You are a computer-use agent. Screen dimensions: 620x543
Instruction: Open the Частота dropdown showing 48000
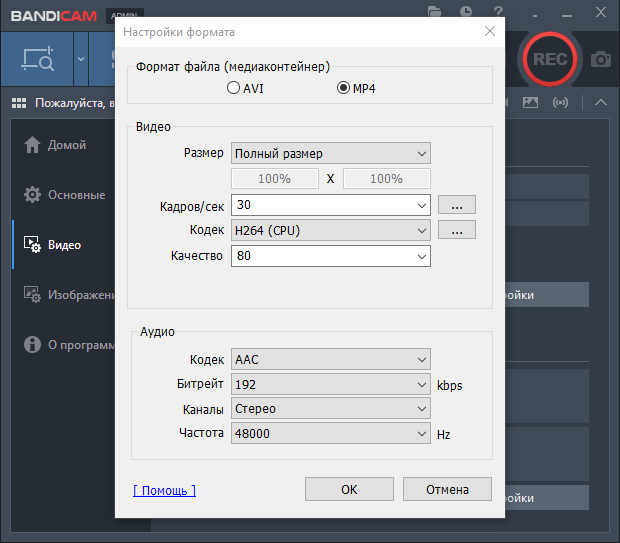[x=331, y=433]
